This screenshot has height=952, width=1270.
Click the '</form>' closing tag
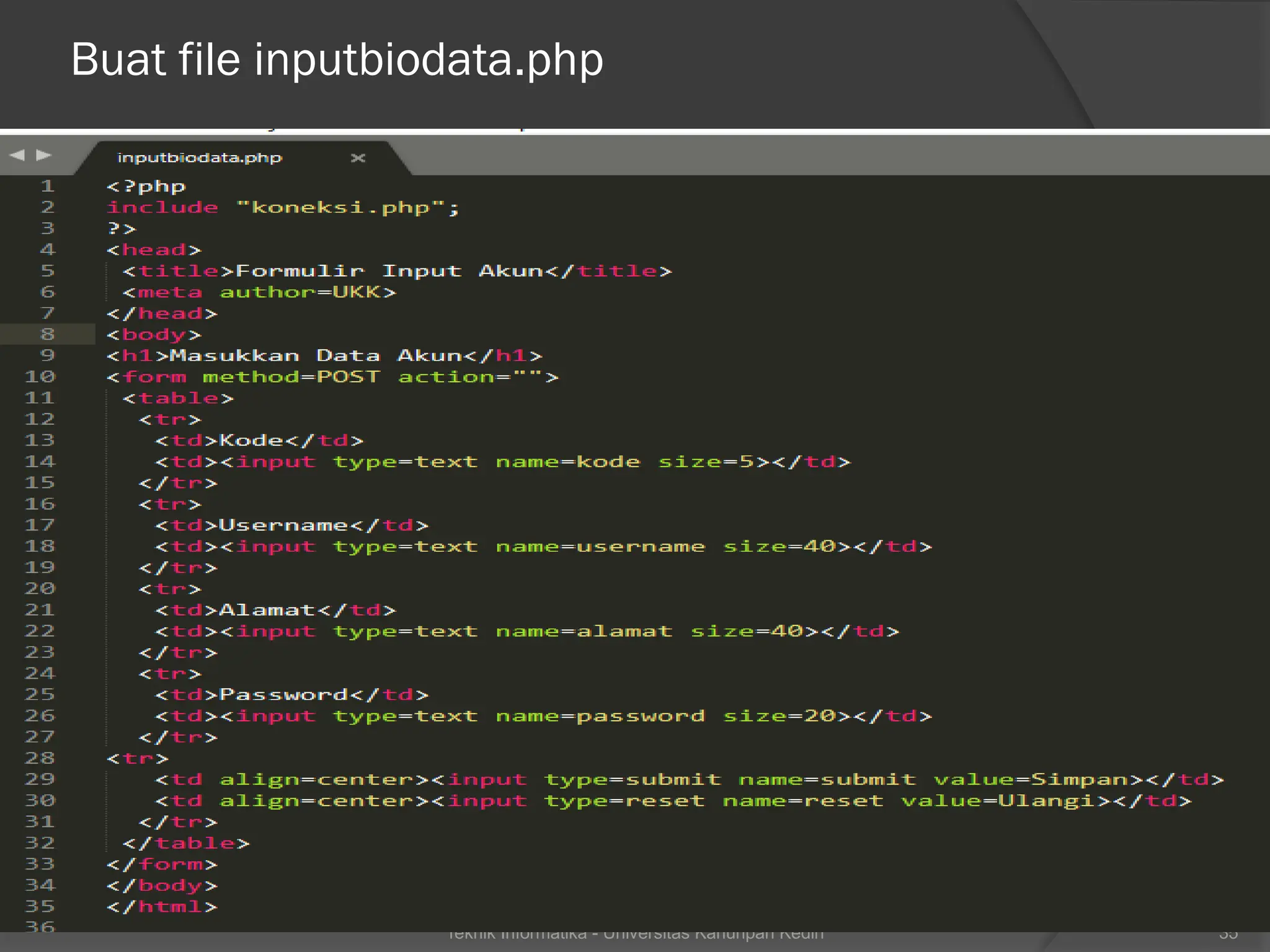pyautogui.click(x=162, y=864)
